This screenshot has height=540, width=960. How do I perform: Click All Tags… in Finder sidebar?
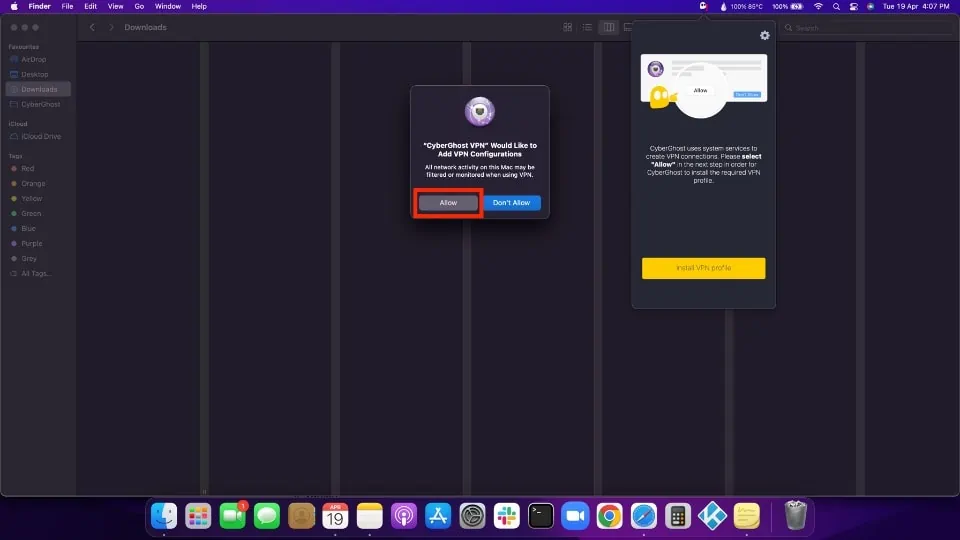pos(38,274)
